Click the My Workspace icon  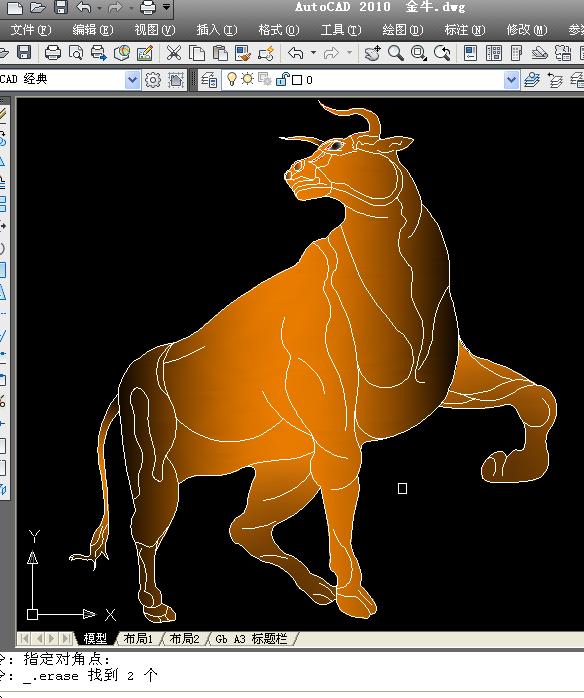[x=176, y=80]
